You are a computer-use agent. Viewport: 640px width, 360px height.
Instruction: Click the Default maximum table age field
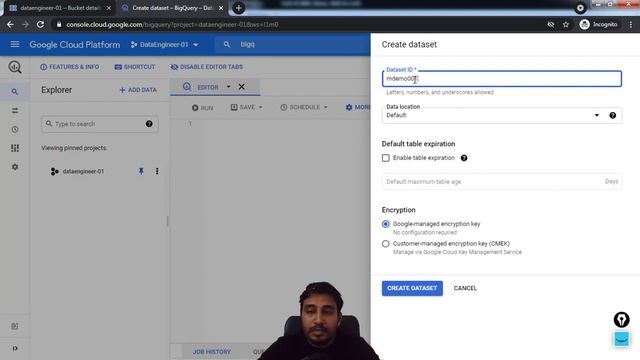(501, 181)
